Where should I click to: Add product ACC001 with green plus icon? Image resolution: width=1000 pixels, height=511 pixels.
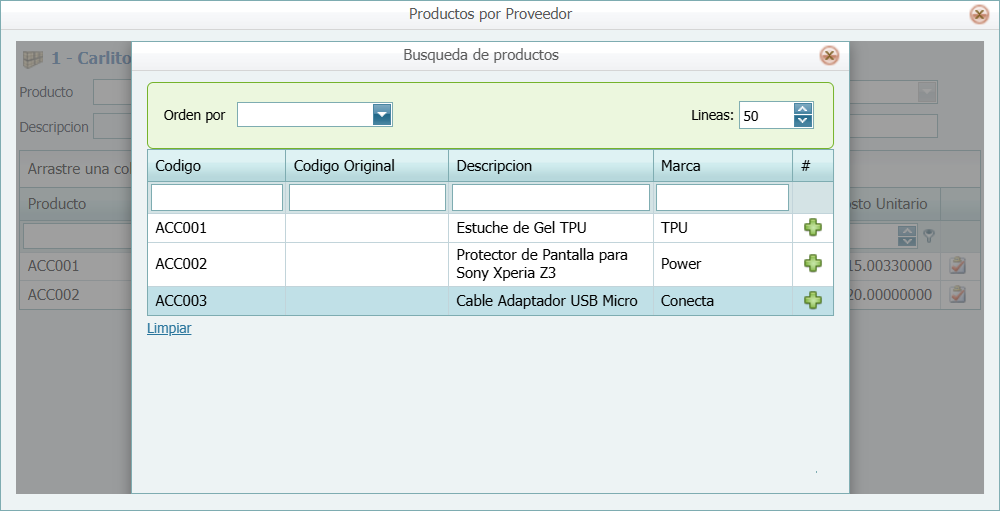pyautogui.click(x=813, y=228)
